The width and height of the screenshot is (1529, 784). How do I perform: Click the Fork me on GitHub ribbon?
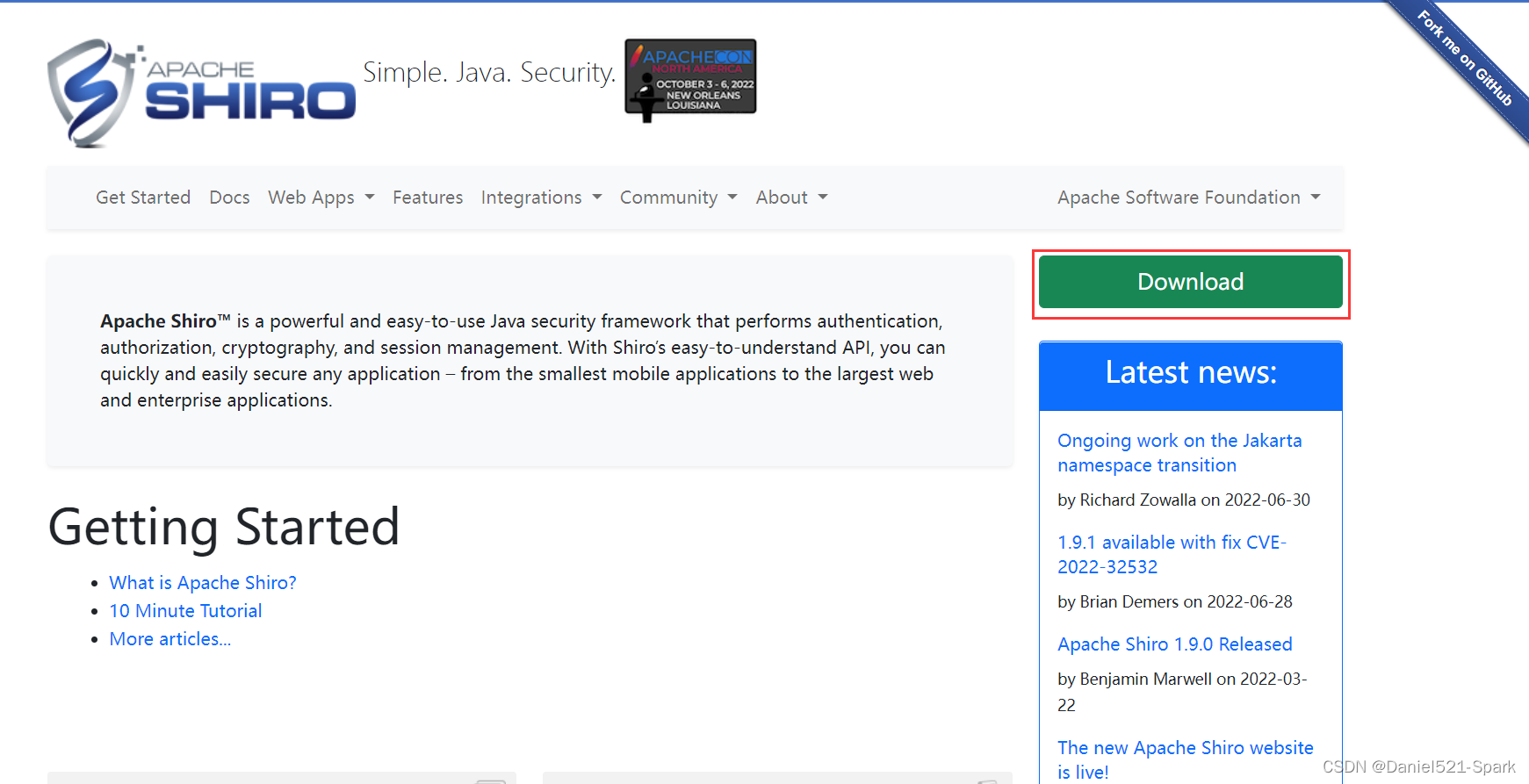click(x=1466, y=60)
